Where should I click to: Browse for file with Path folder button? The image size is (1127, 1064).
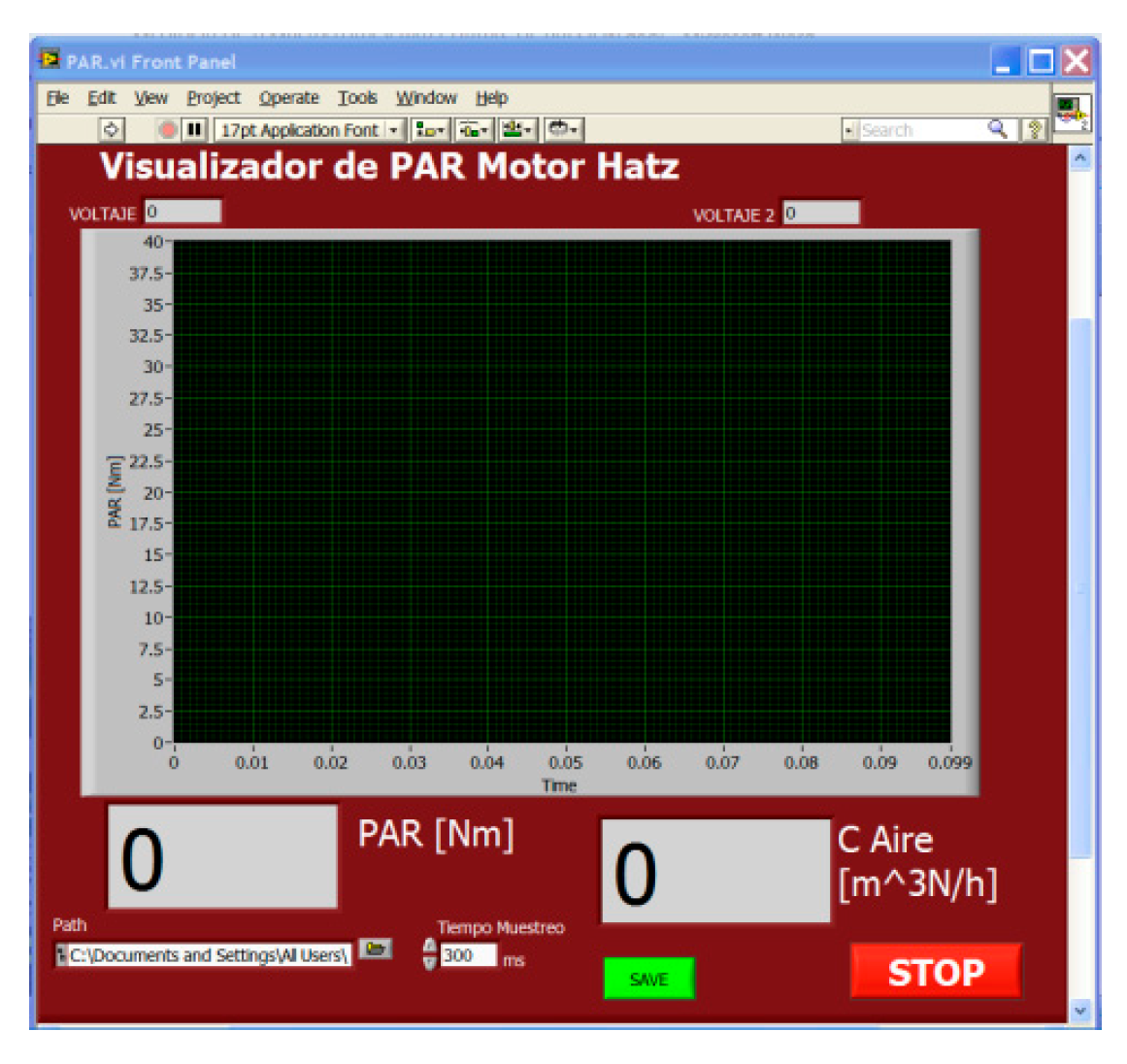(375, 949)
